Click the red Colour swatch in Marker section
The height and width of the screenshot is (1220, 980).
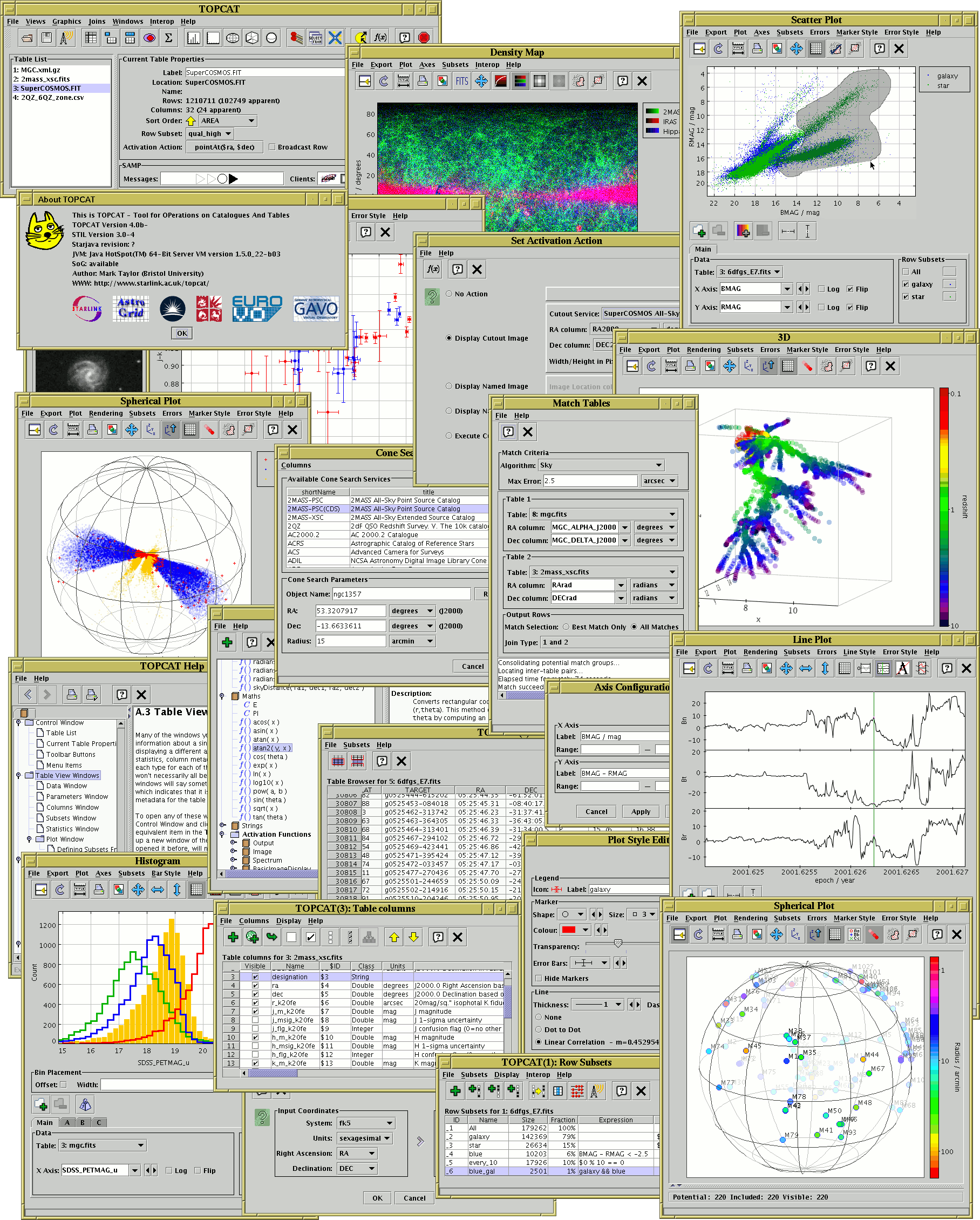point(569,930)
